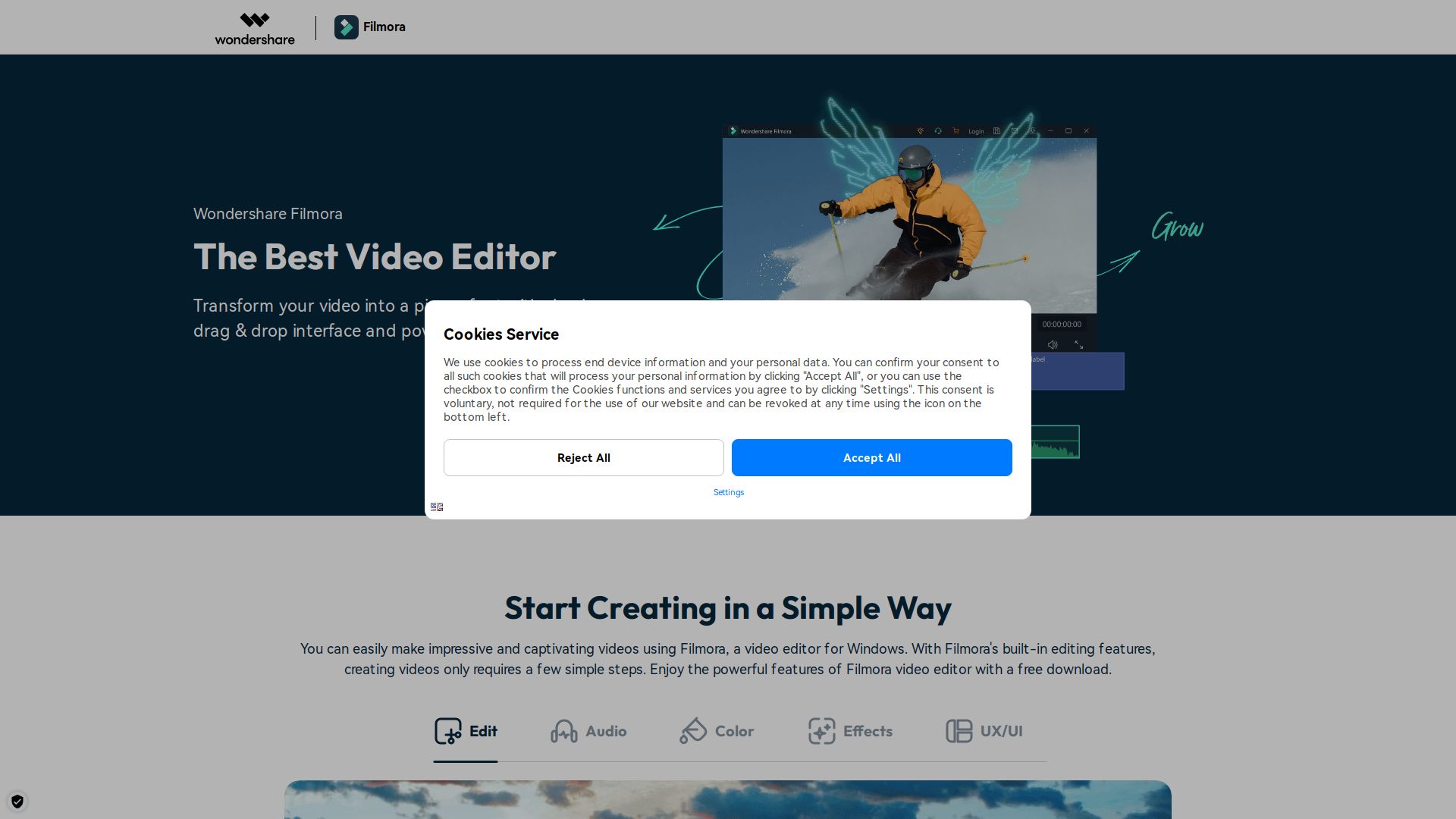Select the Effects tab
The height and width of the screenshot is (819, 1456).
(850, 731)
